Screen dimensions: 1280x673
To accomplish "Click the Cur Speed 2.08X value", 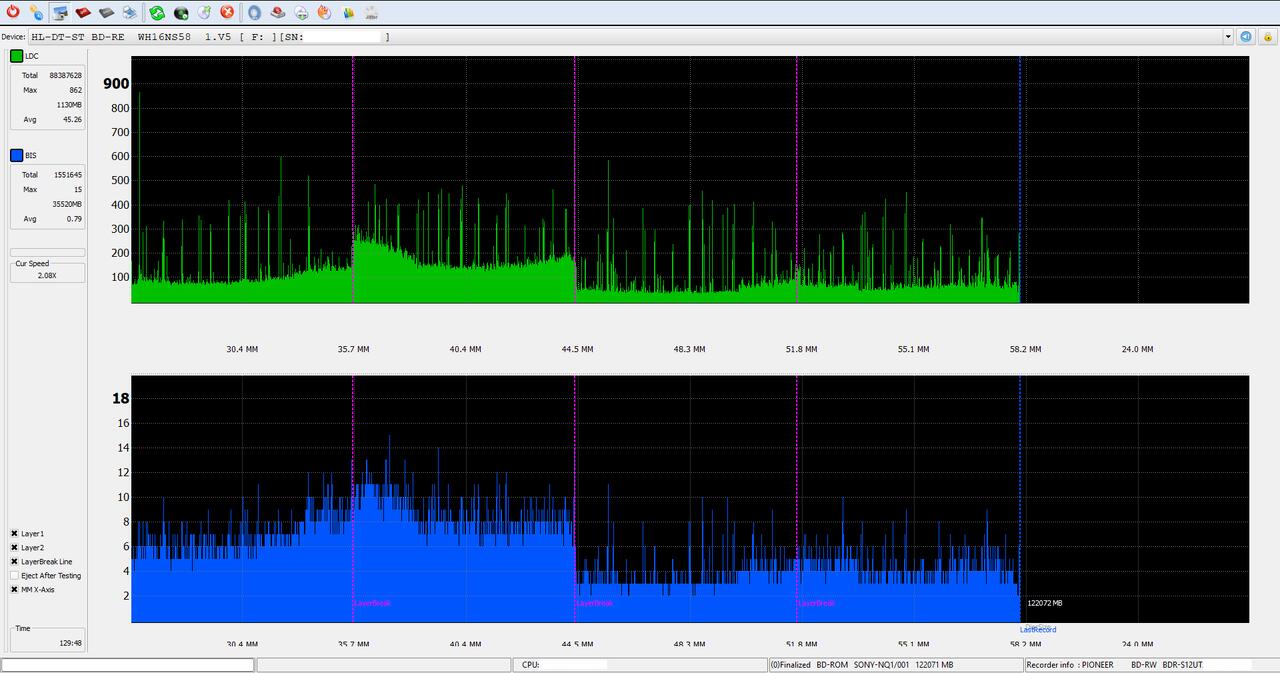I will [47, 275].
